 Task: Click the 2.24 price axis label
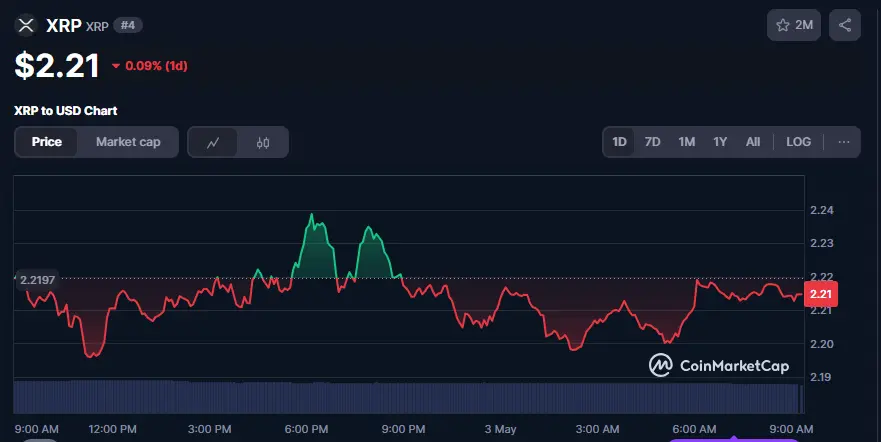pos(821,210)
